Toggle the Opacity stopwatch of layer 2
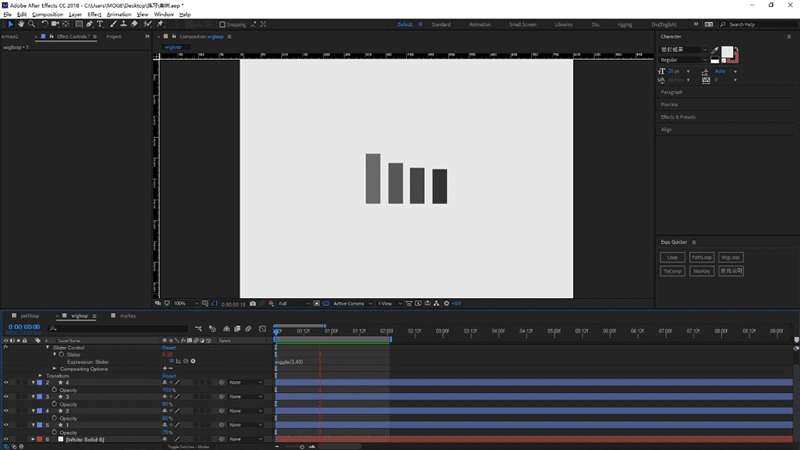 (x=54, y=389)
